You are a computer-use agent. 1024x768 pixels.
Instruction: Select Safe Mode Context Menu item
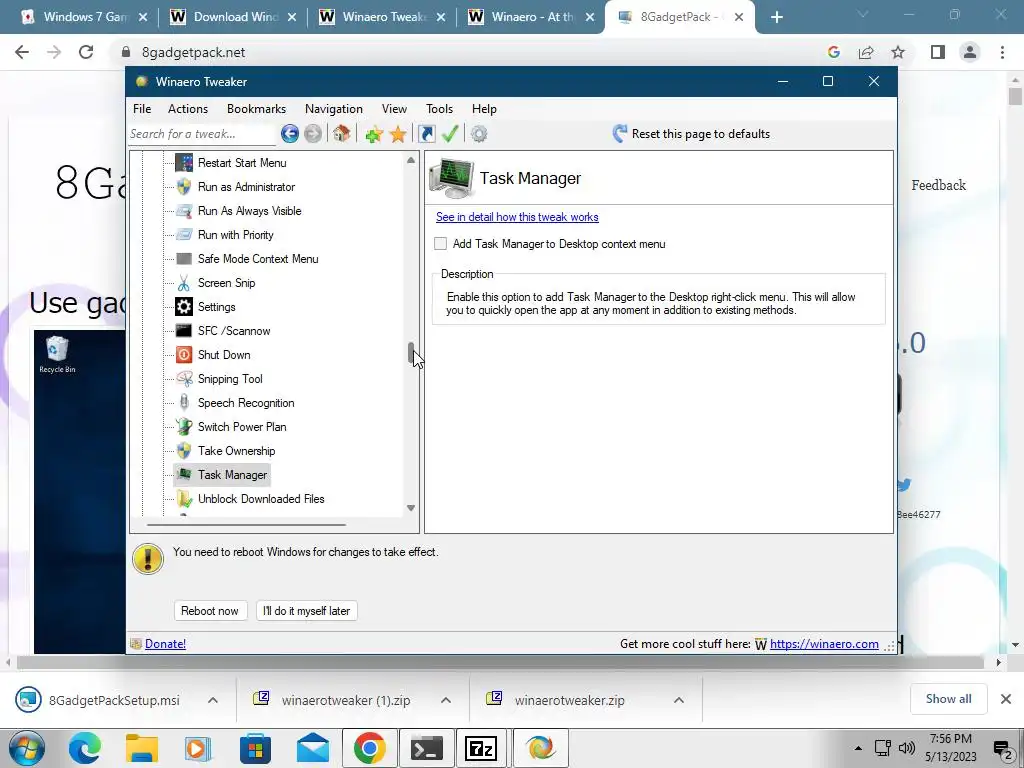tap(258, 259)
